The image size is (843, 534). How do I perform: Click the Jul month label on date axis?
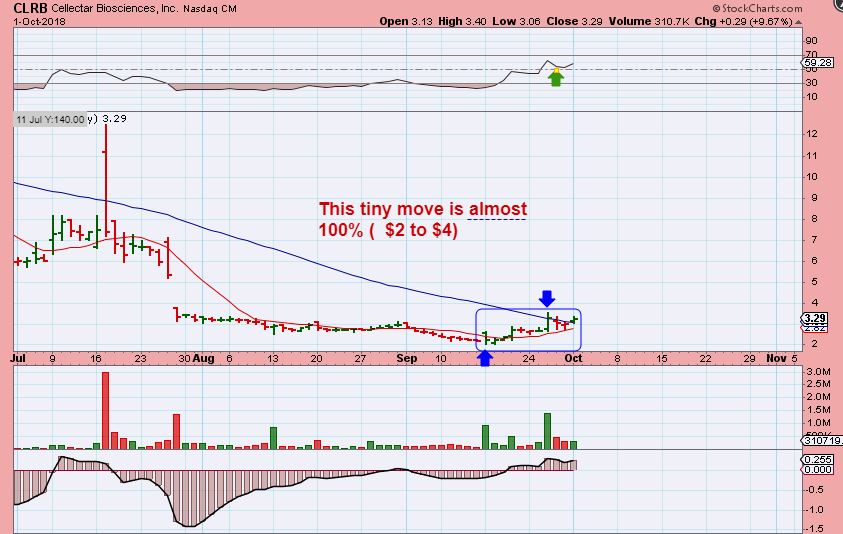19,358
